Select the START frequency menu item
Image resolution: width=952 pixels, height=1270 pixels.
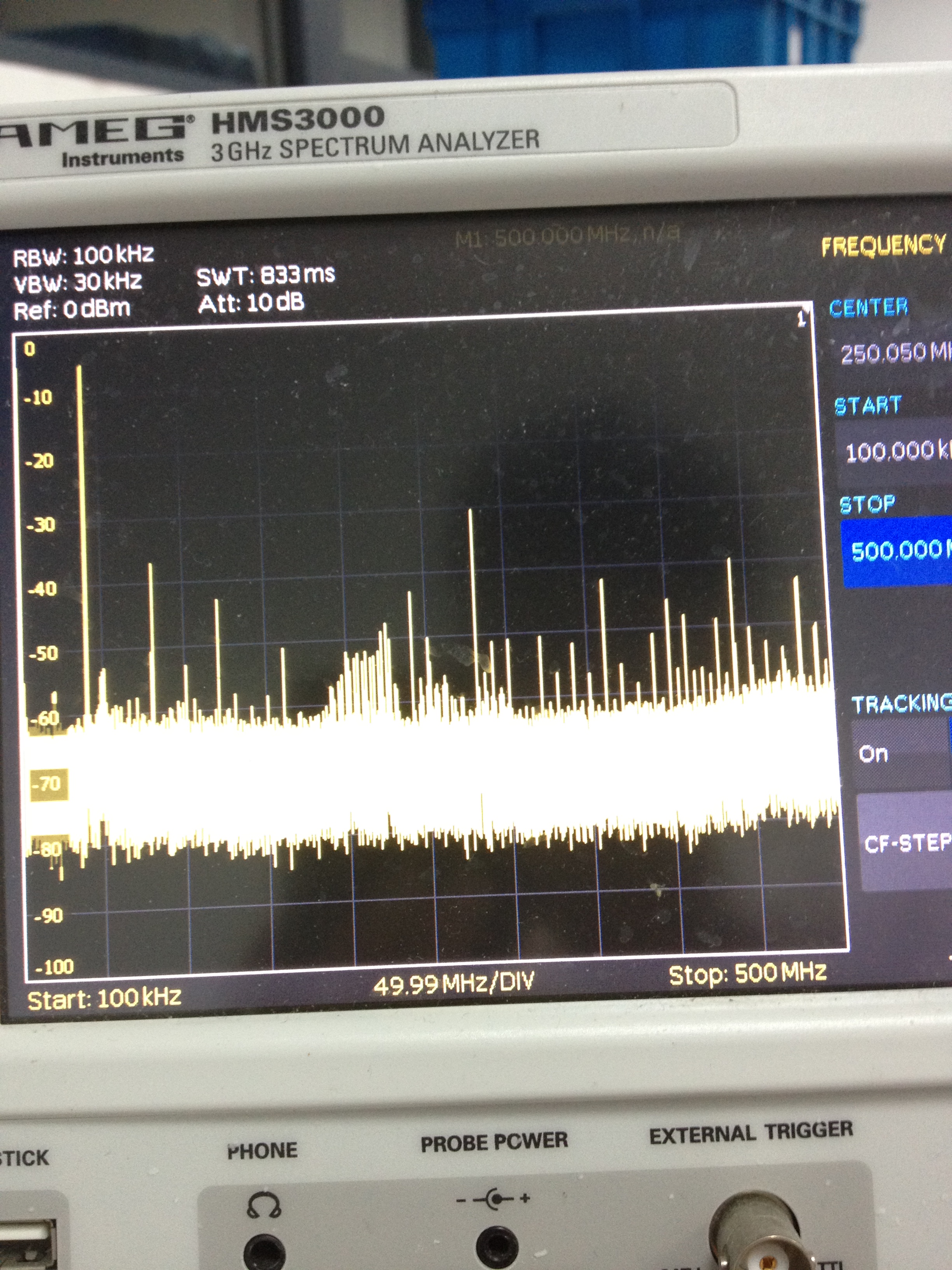point(867,405)
